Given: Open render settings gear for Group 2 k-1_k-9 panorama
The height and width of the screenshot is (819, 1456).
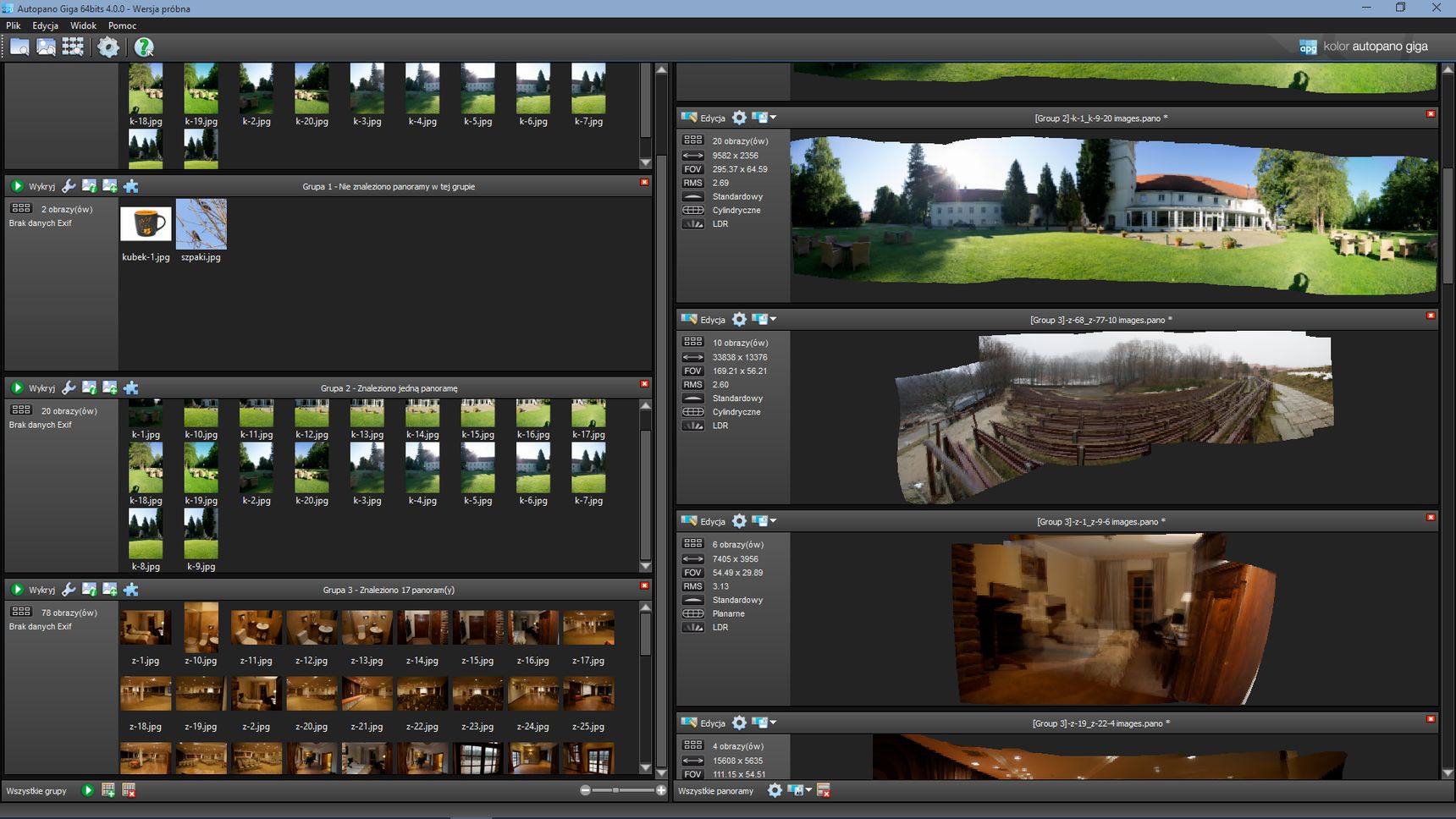Looking at the screenshot, I should tap(739, 118).
